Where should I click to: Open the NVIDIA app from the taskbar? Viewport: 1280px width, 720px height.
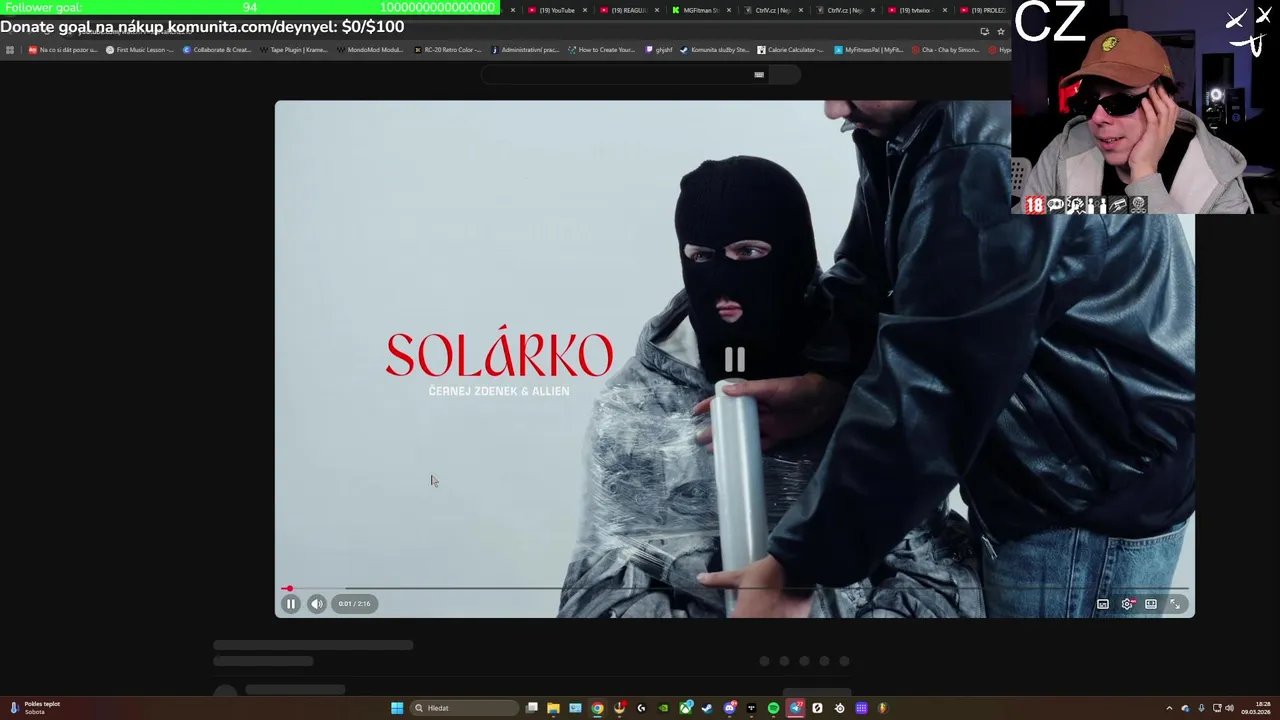coord(663,708)
